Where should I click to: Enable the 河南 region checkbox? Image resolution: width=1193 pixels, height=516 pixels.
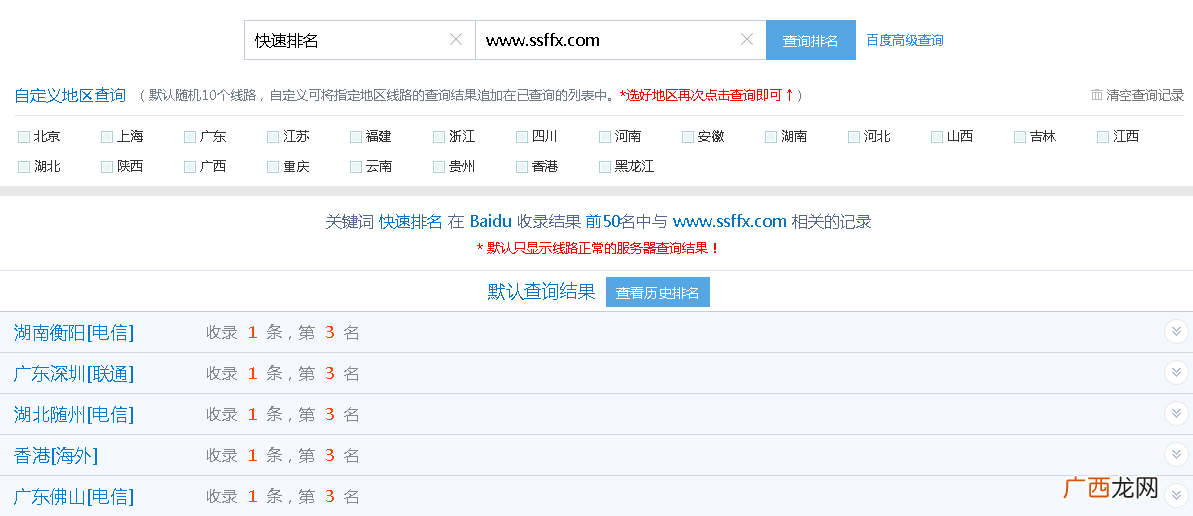point(604,137)
